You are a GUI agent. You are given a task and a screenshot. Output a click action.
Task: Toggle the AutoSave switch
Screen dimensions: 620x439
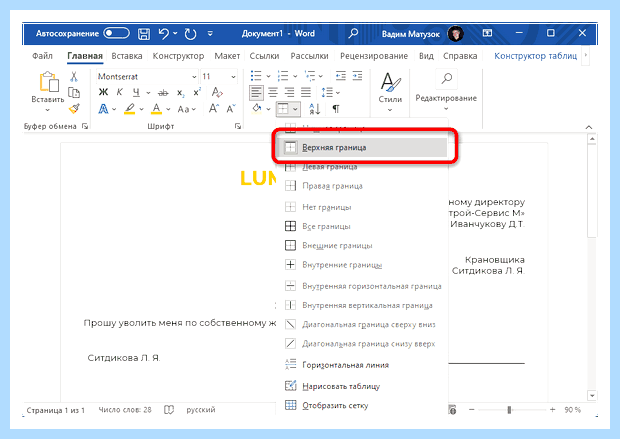116,33
